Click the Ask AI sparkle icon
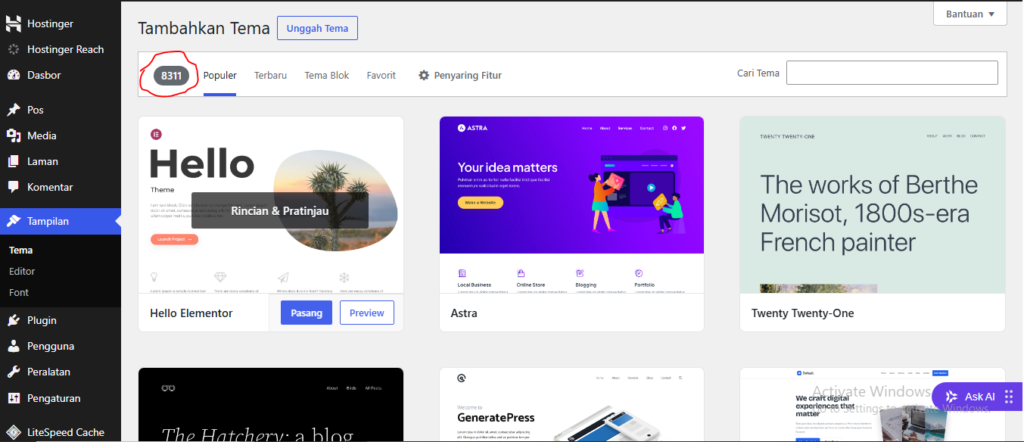Image resolution: width=1024 pixels, height=442 pixels. [x=952, y=396]
